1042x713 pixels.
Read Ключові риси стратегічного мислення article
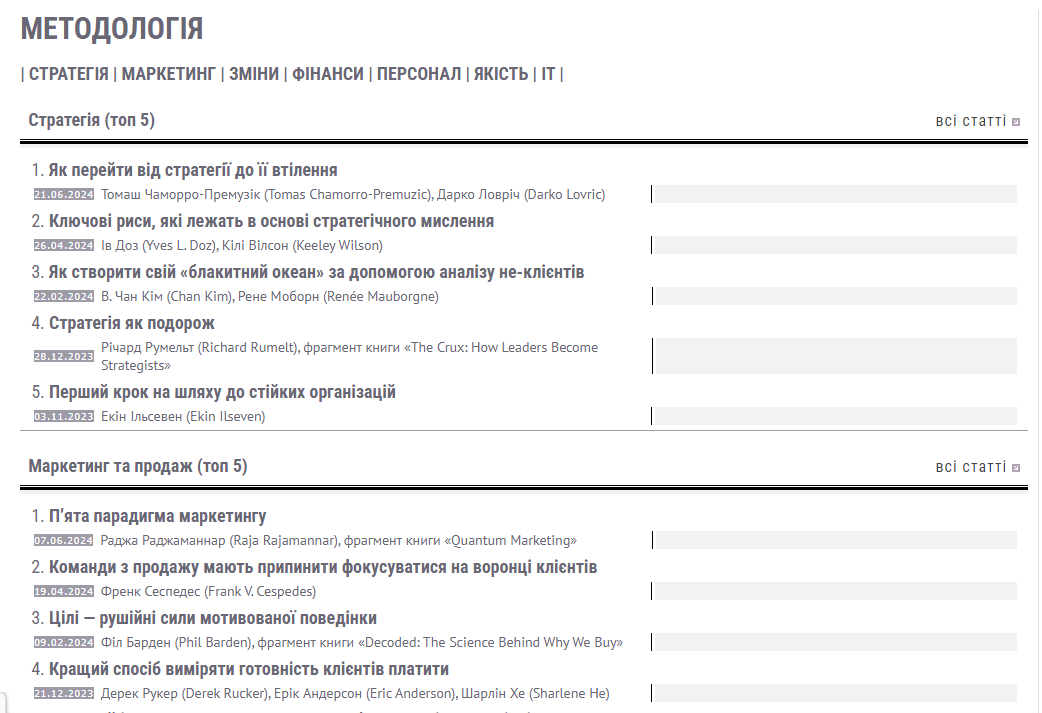(271, 221)
